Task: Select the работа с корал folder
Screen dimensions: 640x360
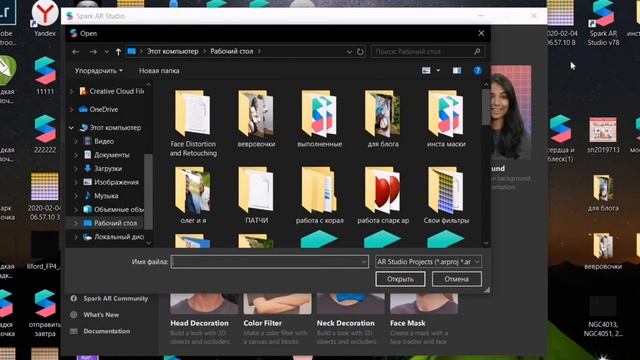Action: [x=320, y=195]
